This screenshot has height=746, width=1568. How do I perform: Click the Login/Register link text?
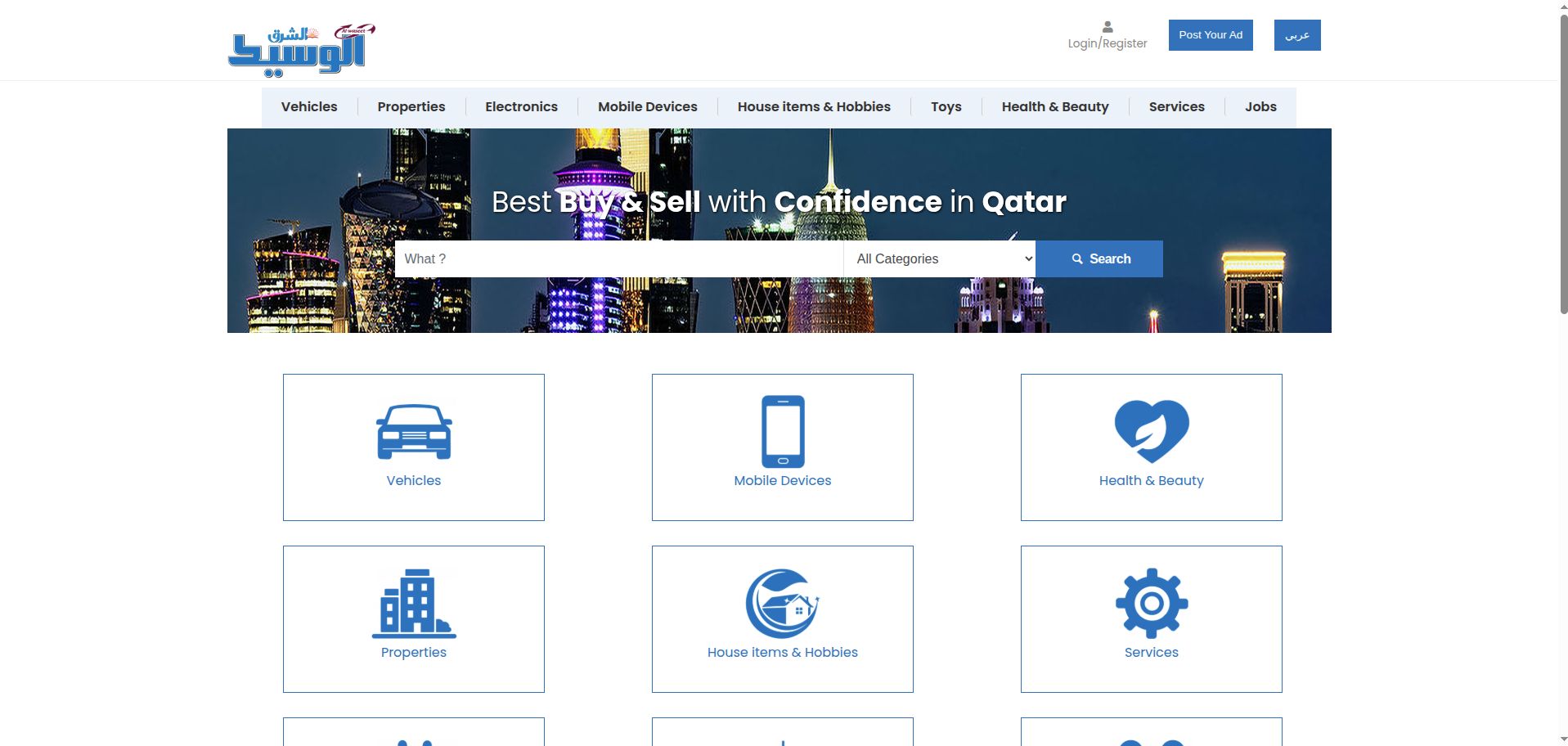(x=1107, y=43)
